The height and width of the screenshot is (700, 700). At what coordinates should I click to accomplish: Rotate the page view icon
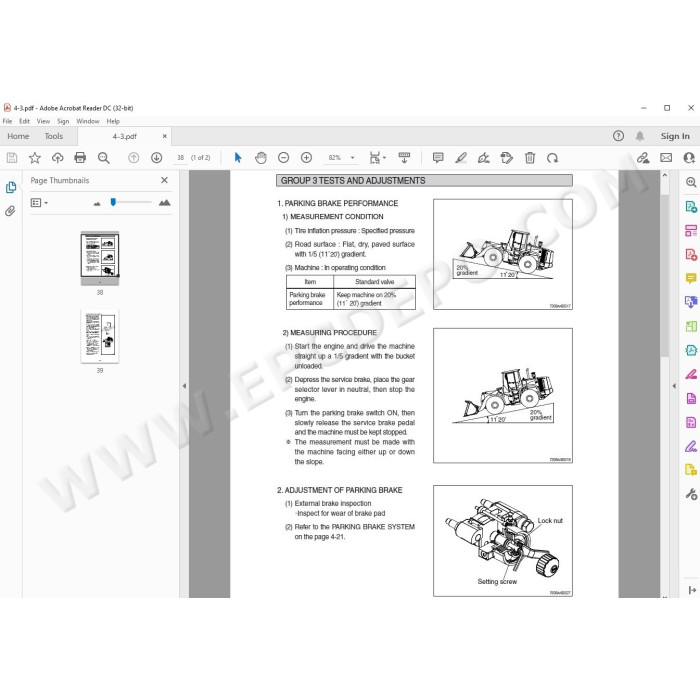[x=553, y=158]
